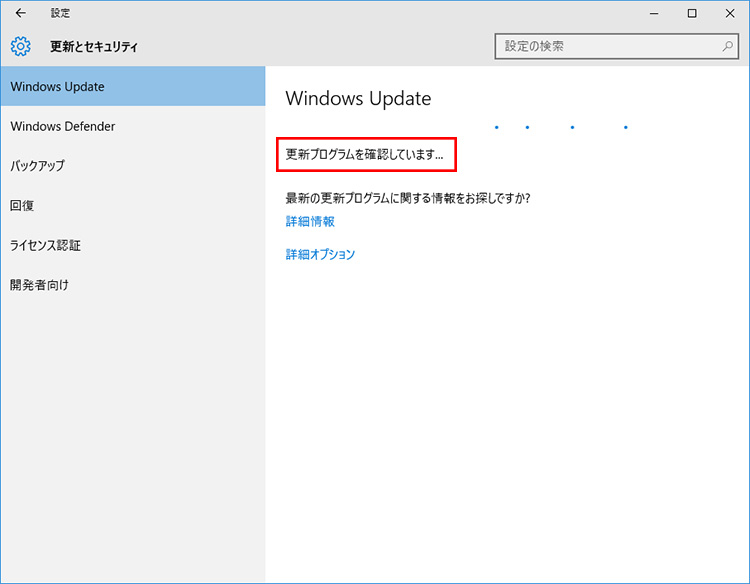Go to the 回復 section
This screenshot has height=584, width=750.
133,206
